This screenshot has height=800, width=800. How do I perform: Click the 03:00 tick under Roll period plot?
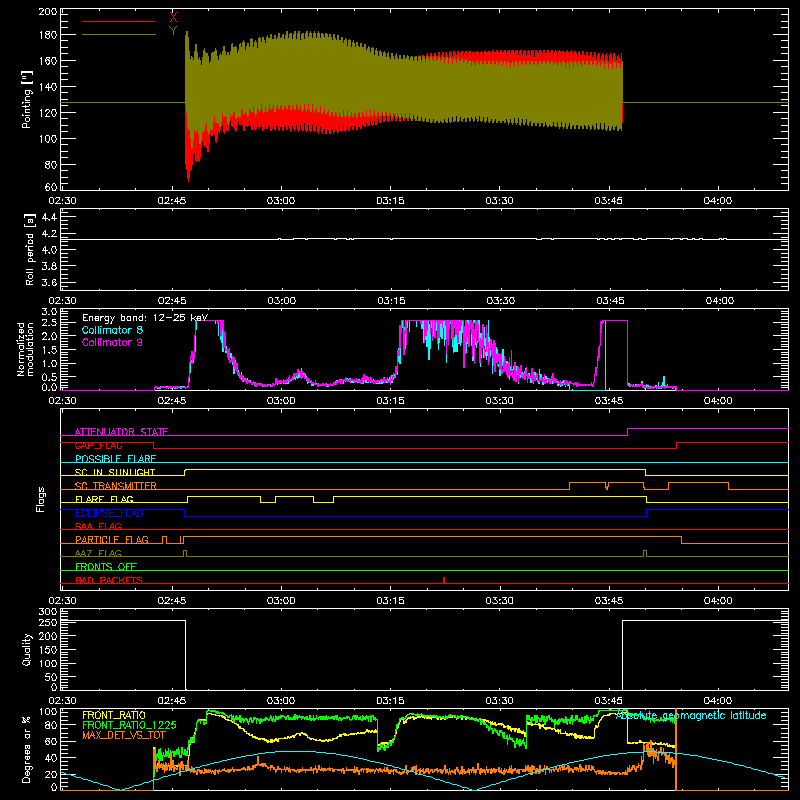[x=281, y=301]
